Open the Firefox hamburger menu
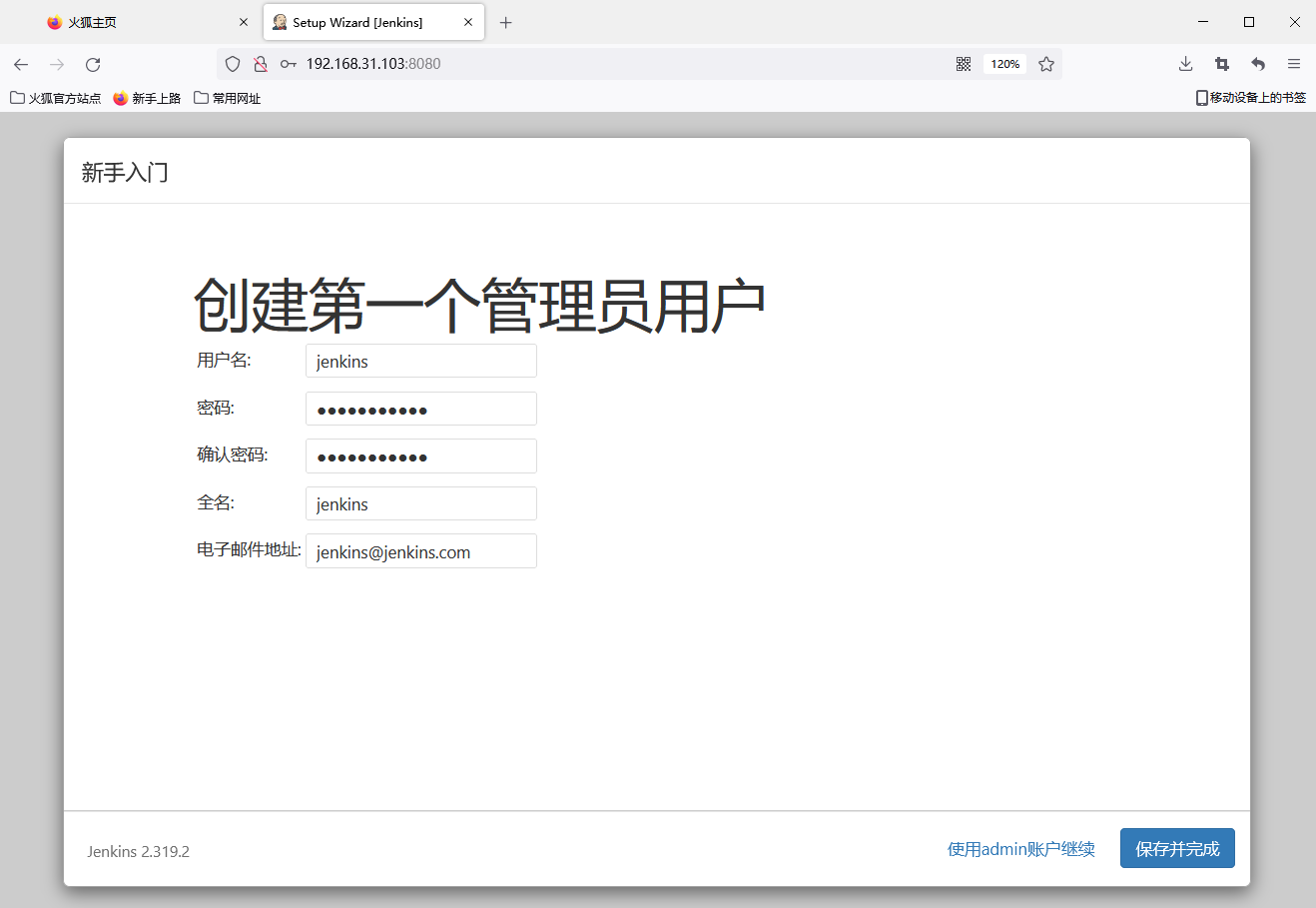This screenshot has width=1316, height=908. pos(1293,64)
